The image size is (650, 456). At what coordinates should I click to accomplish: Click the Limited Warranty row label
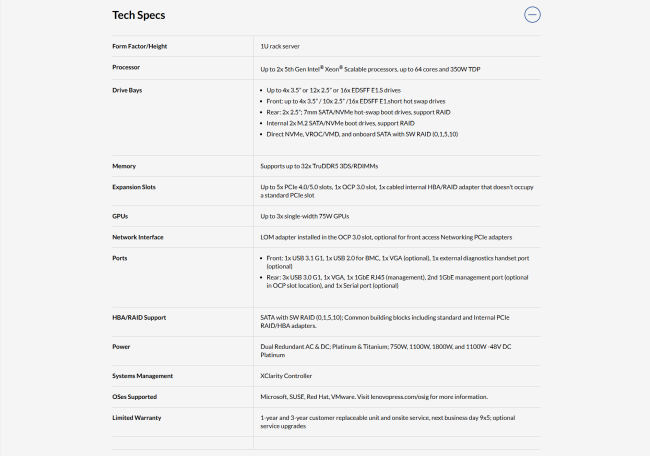pyautogui.click(x=137, y=417)
